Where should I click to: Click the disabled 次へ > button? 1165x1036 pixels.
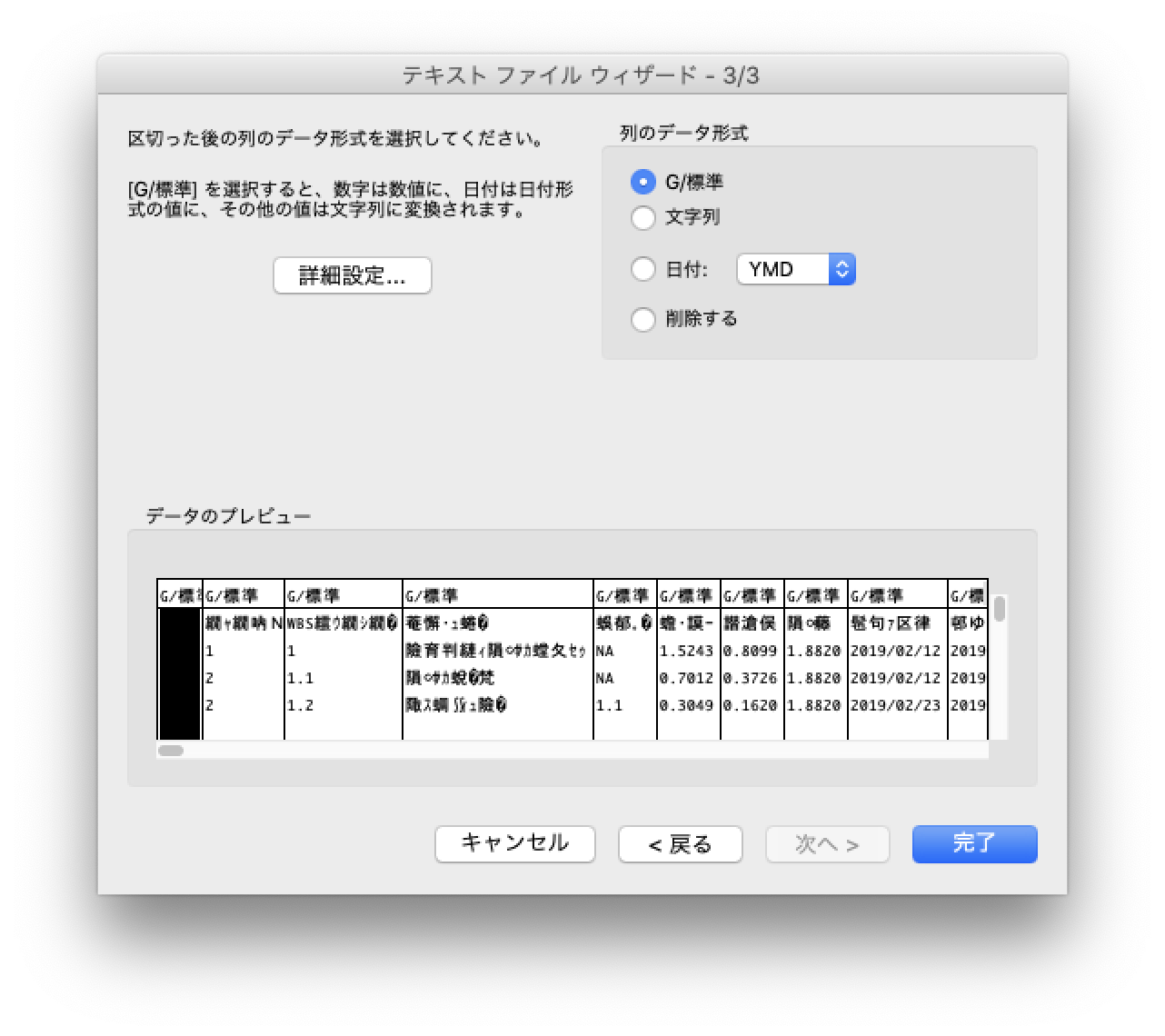coord(828,843)
